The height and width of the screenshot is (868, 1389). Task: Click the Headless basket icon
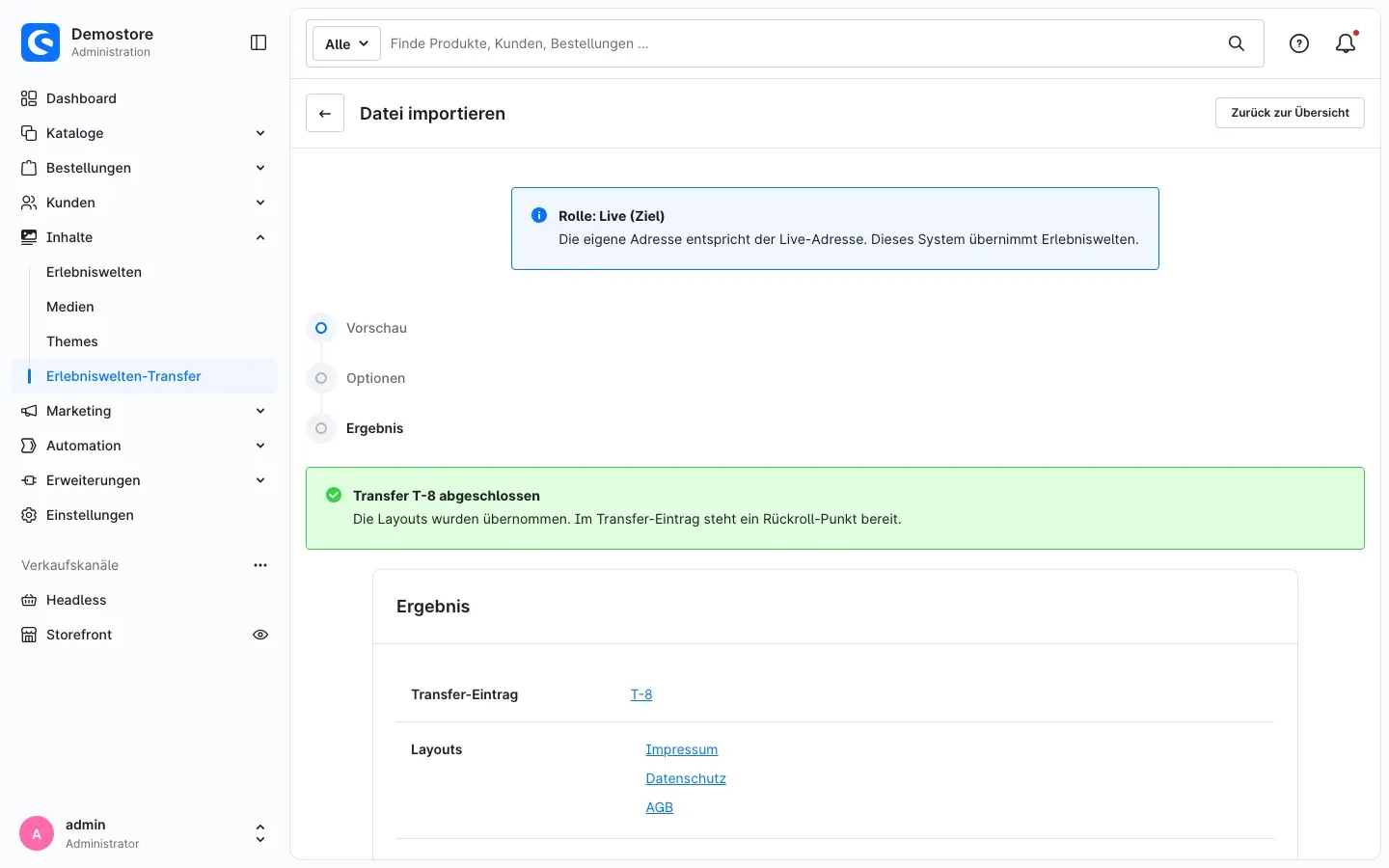(x=29, y=600)
